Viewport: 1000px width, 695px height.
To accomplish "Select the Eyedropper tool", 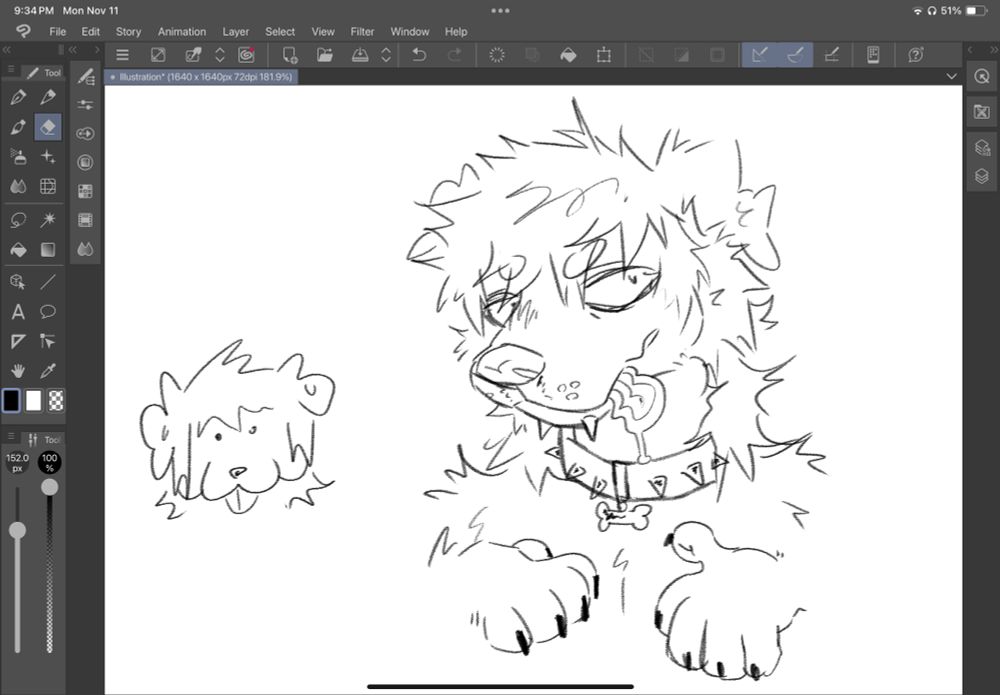I will click(48, 371).
